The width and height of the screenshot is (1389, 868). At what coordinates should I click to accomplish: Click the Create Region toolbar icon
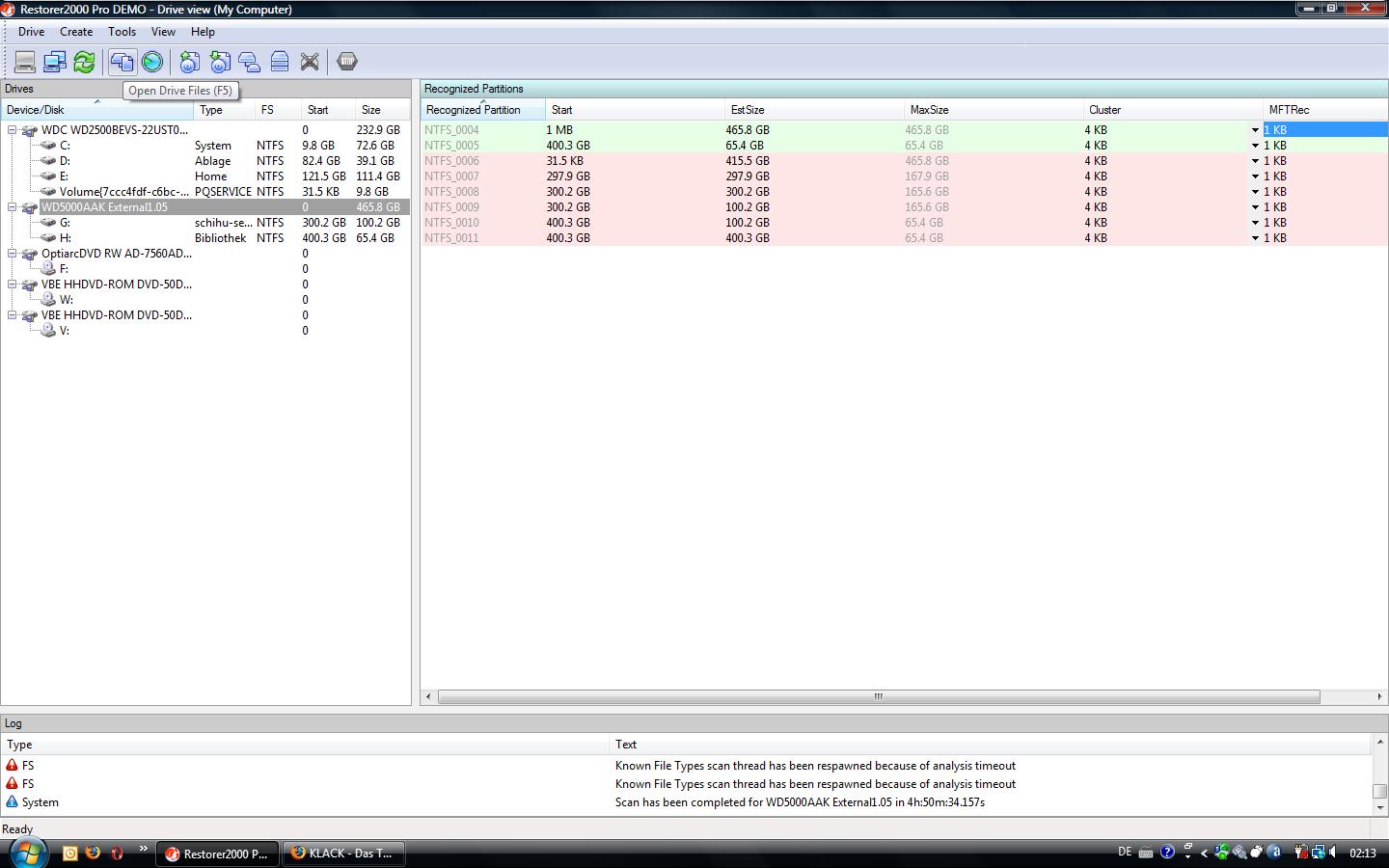coord(250,62)
